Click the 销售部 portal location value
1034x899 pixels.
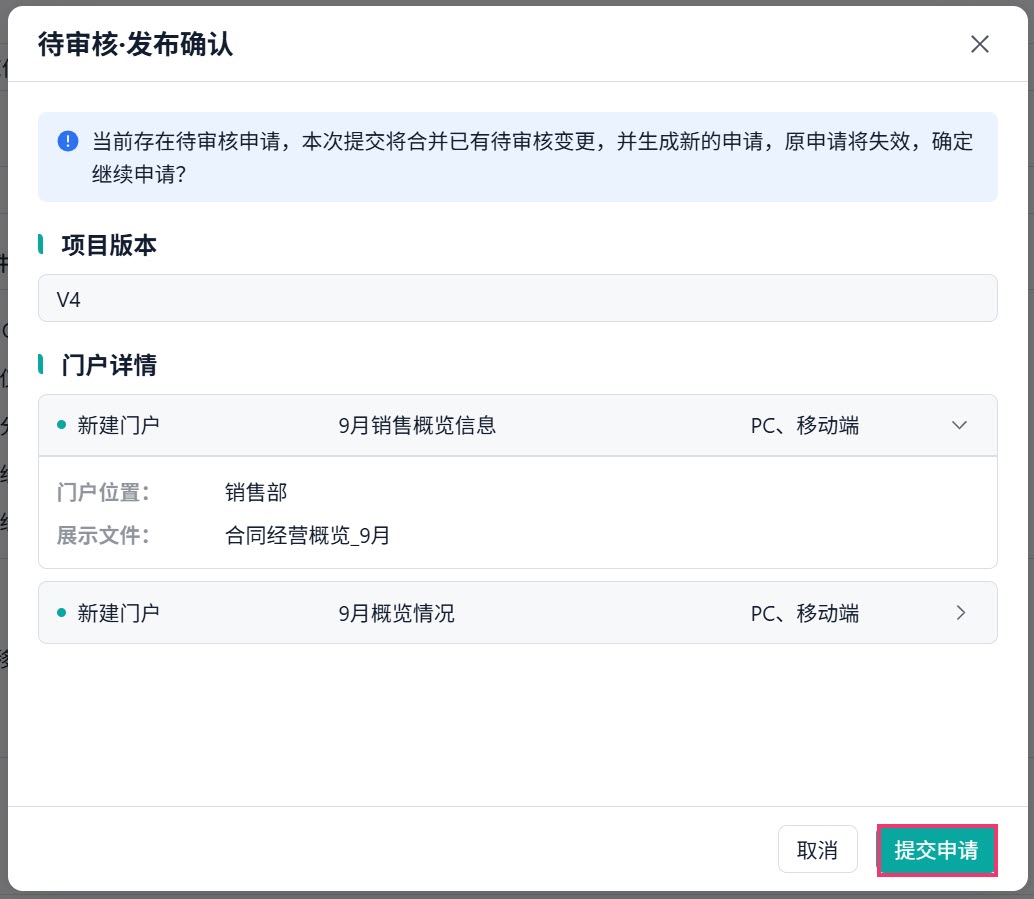click(256, 492)
